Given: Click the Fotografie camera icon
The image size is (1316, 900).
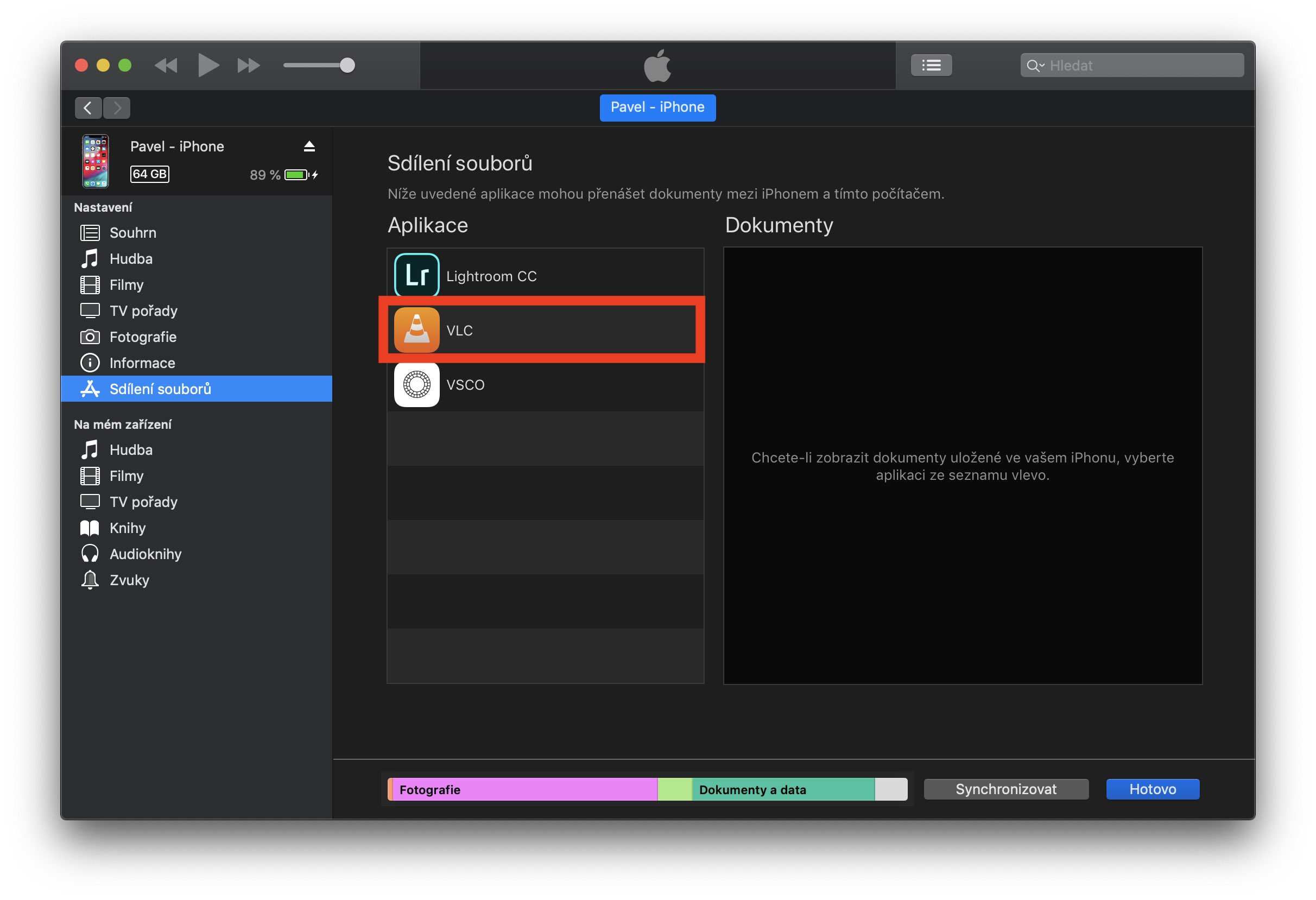Looking at the screenshot, I should [x=90, y=337].
